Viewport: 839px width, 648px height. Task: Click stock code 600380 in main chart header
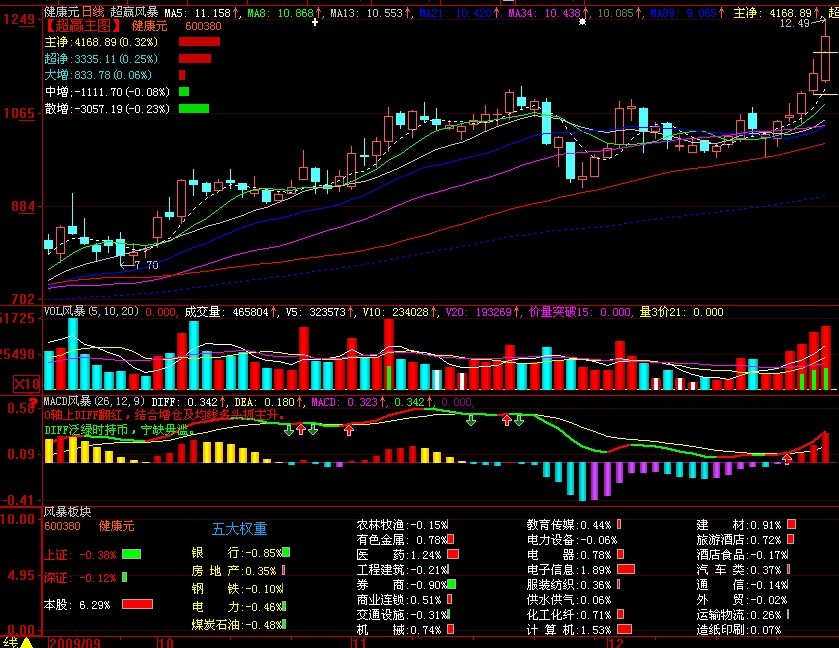click(x=203, y=26)
